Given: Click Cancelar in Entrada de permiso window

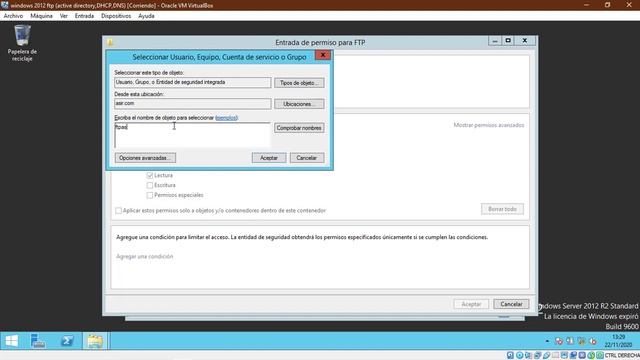Looking at the screenshot, I should 511,304.
